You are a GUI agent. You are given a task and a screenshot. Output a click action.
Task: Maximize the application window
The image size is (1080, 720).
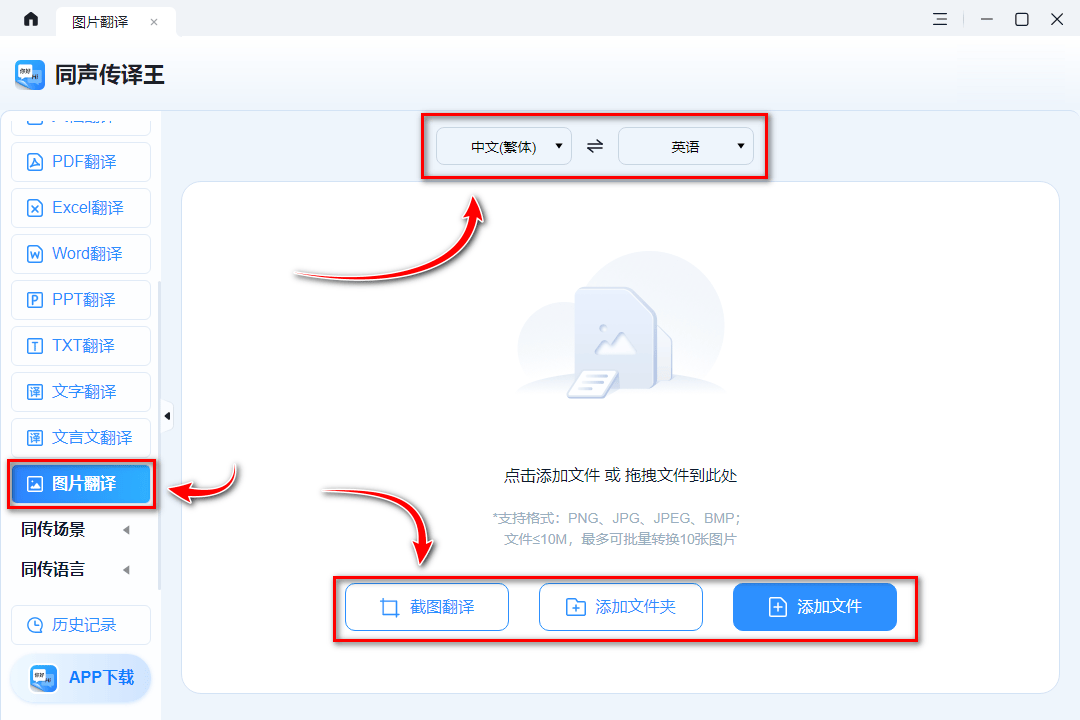pyautogui.click(x=1021, y=19)
